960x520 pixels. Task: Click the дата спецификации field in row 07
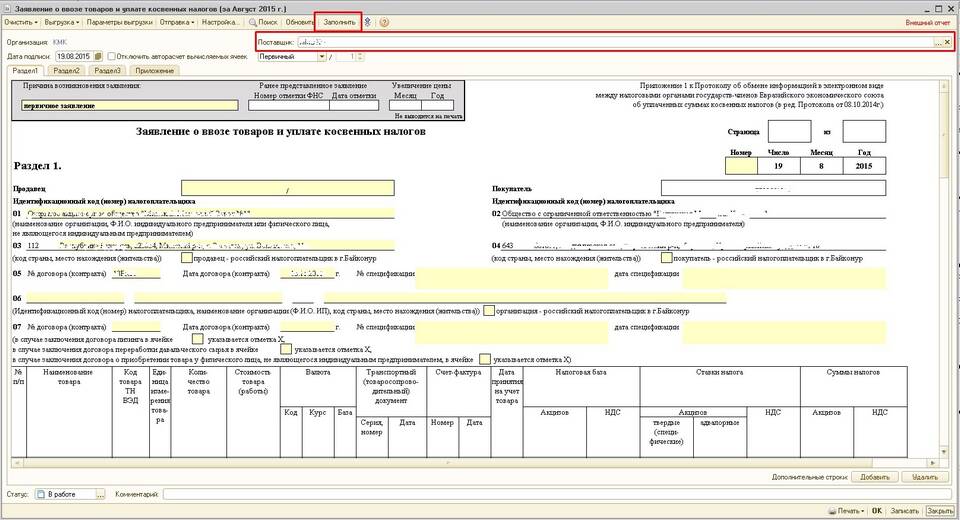tap(784, 331)
